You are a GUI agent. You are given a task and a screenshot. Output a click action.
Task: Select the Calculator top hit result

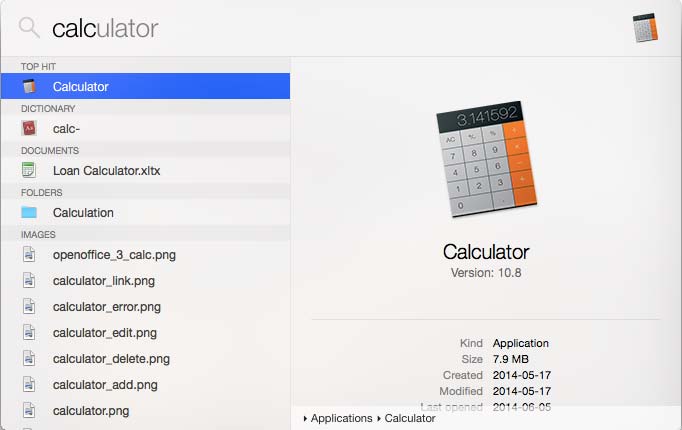81,86
